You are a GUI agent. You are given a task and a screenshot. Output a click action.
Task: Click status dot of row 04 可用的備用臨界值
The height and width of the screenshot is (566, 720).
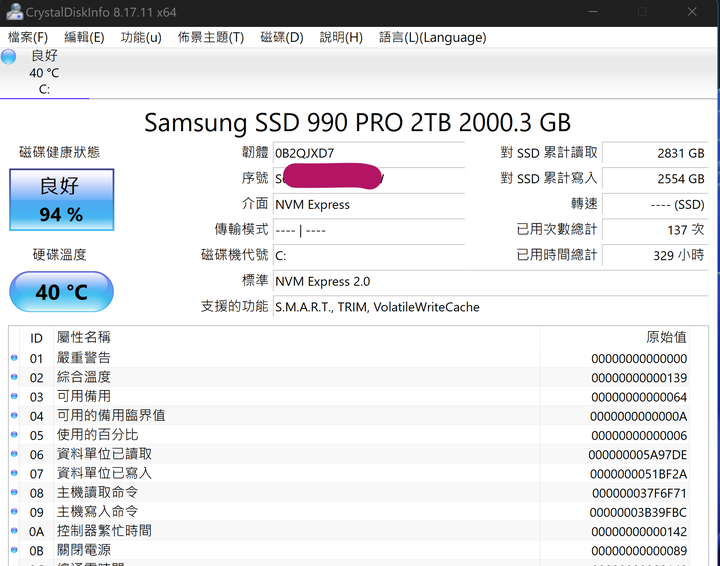pos(14,415)
